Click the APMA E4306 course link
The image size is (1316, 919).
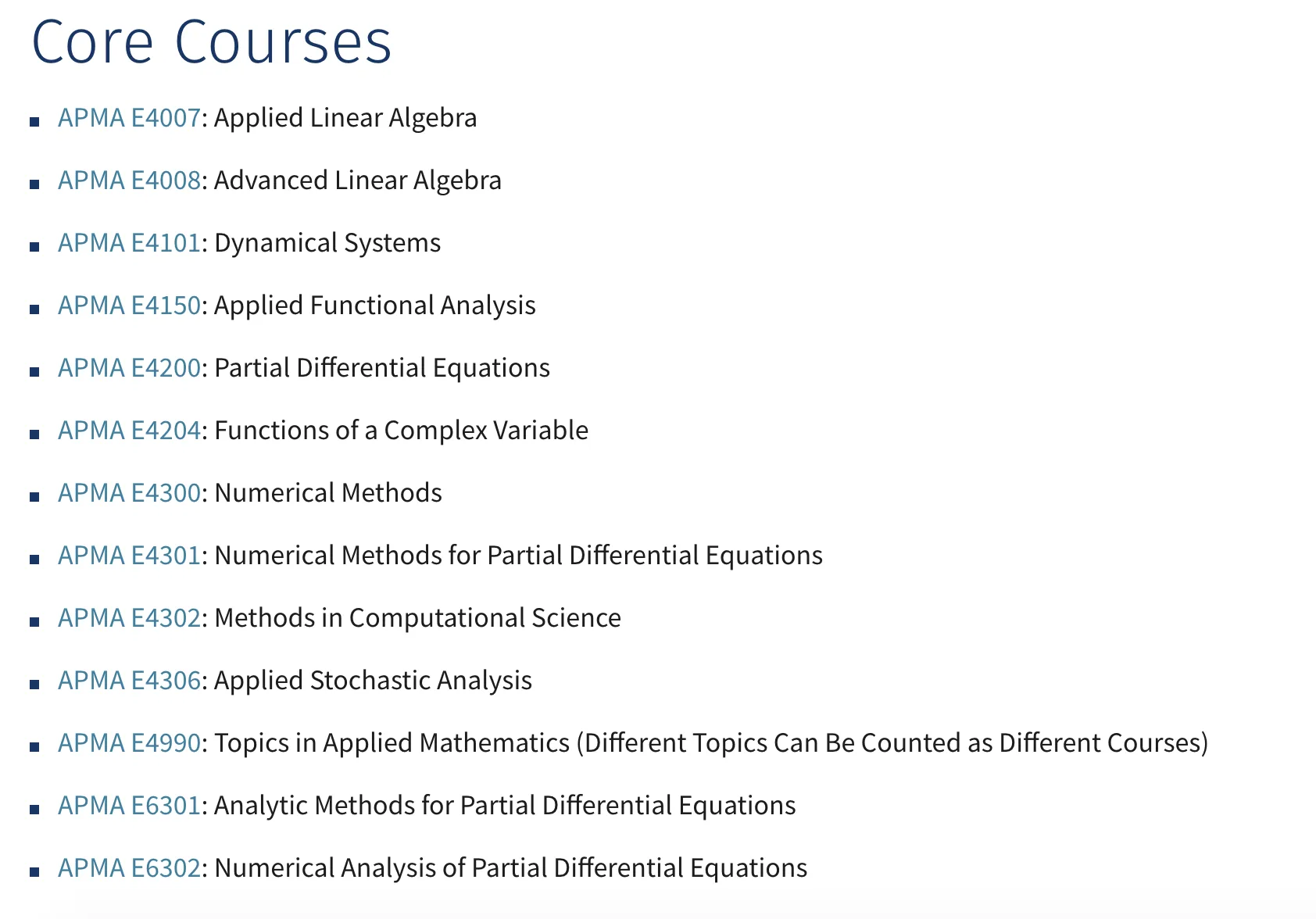(129, 681)
